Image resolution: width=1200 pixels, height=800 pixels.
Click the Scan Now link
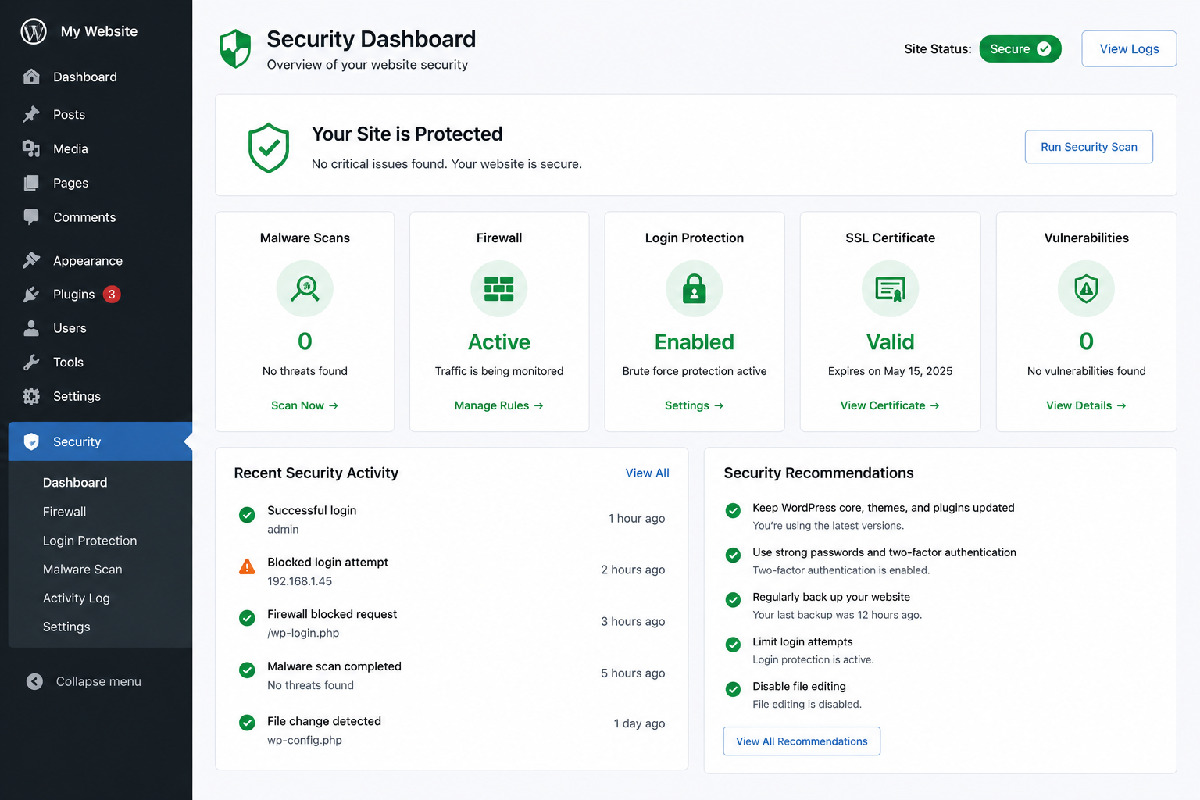coord(305,406)
